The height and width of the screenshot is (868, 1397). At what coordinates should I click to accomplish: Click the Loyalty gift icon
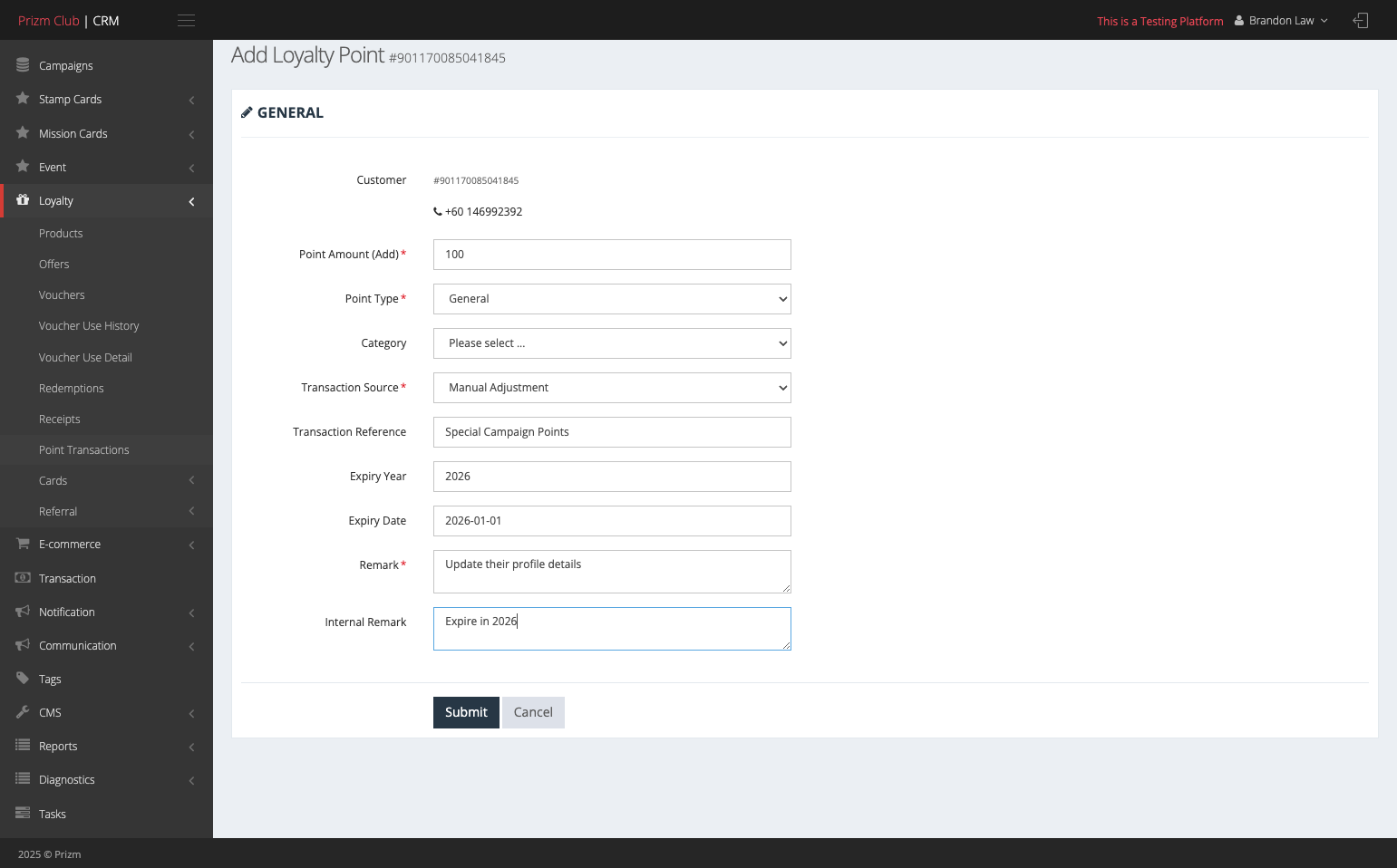coord(23,200)
